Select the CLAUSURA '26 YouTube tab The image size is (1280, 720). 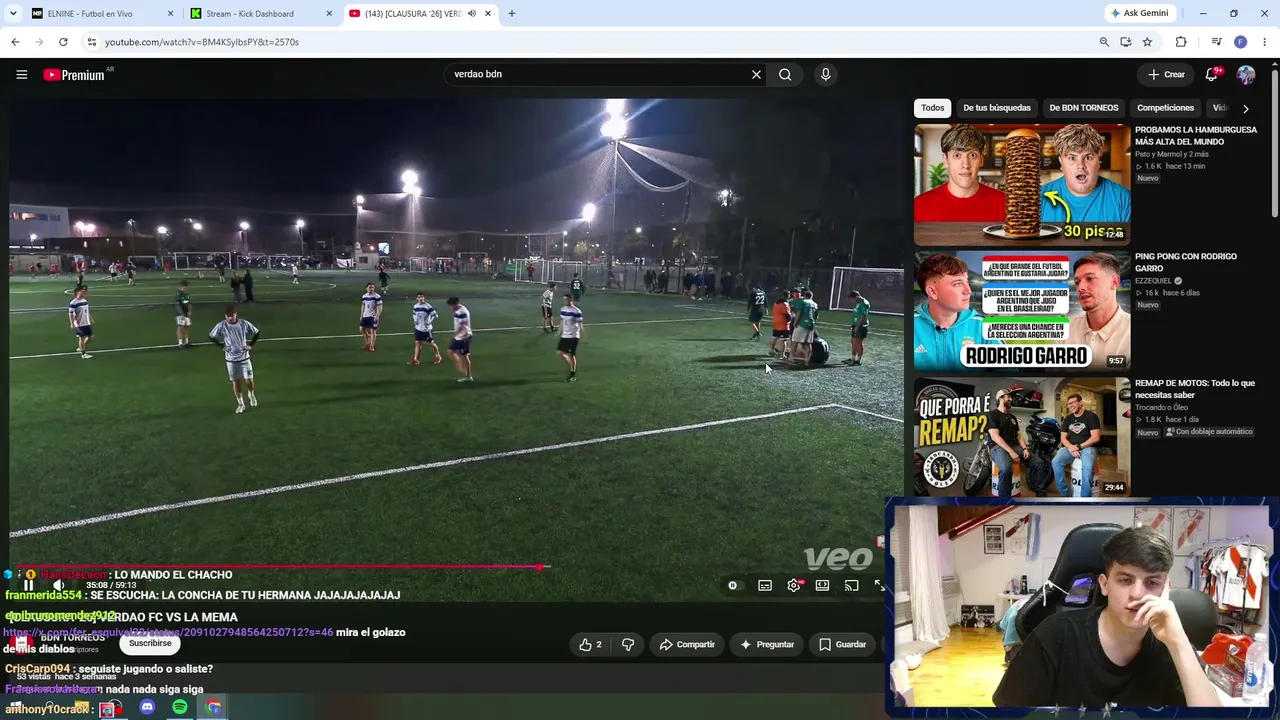click(420, 14)
